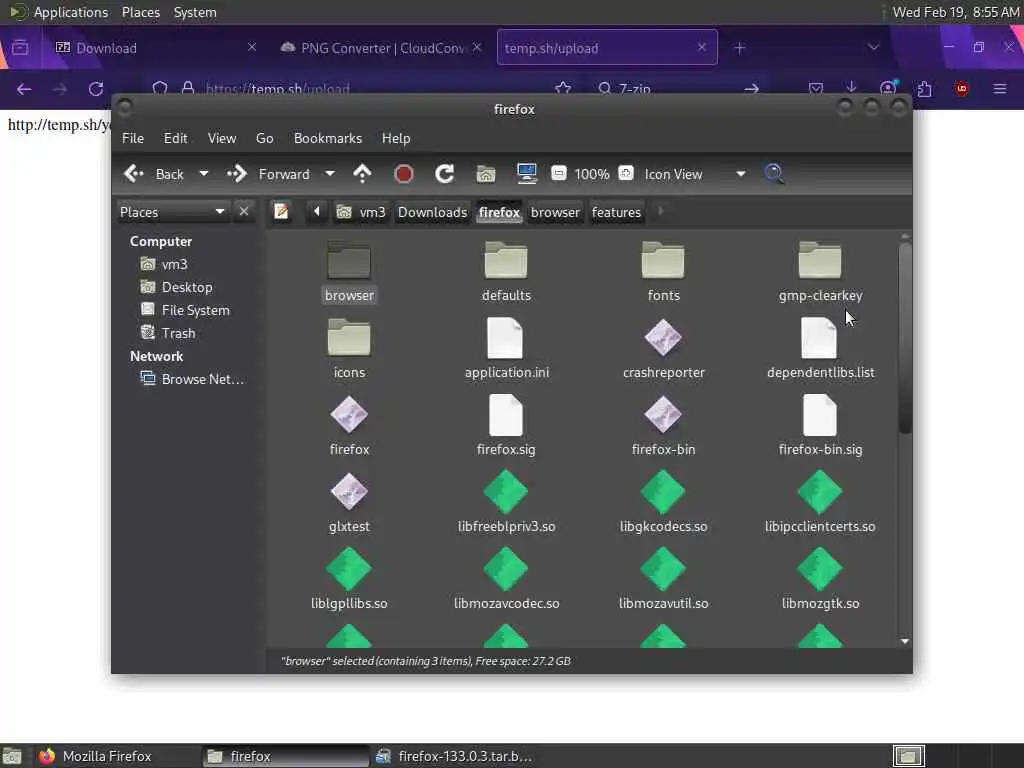Select the libmozgtk.so library icon

[820, 569]
